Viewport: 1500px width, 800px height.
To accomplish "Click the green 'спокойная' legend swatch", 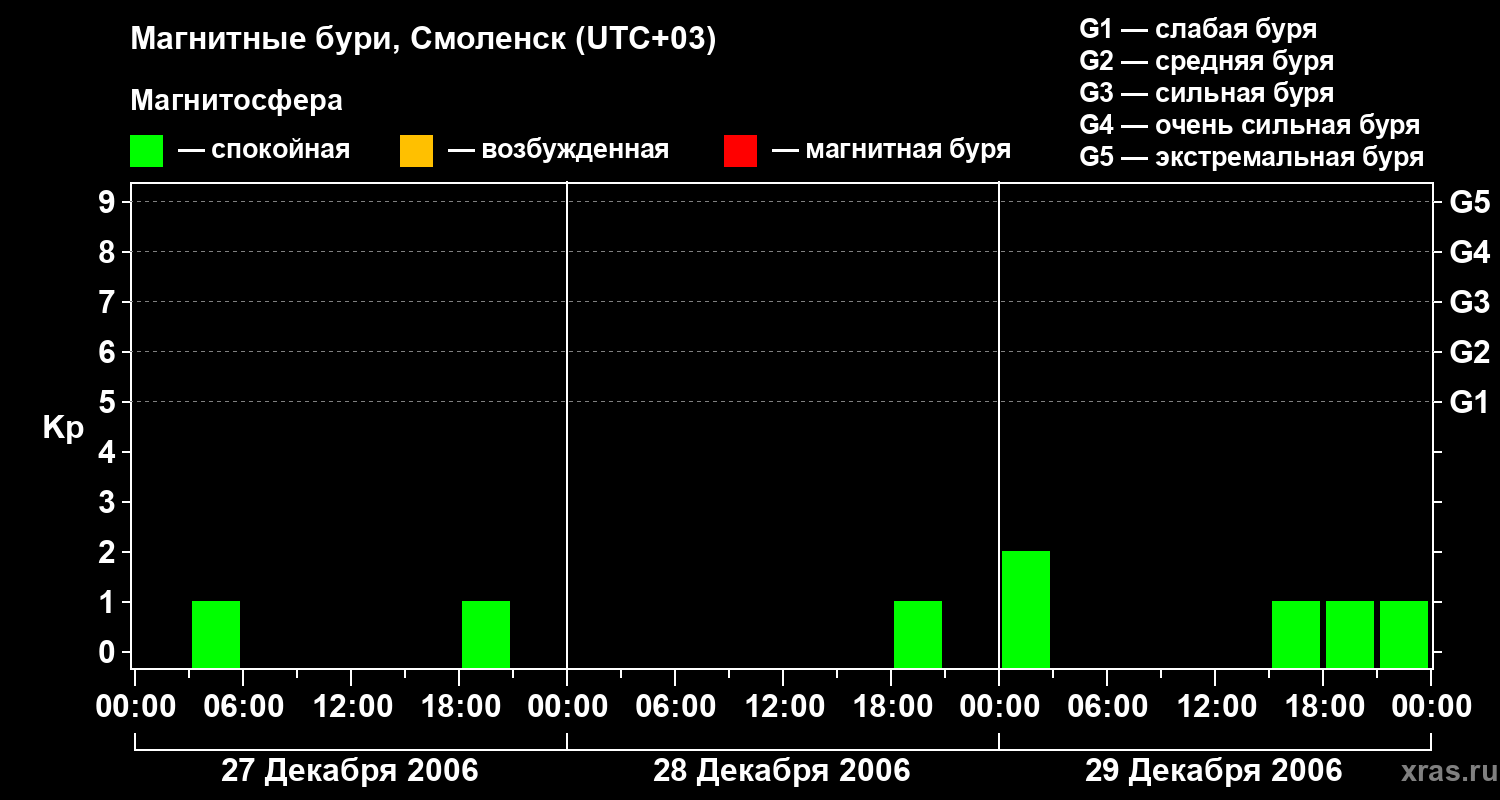I will point(146,151).
